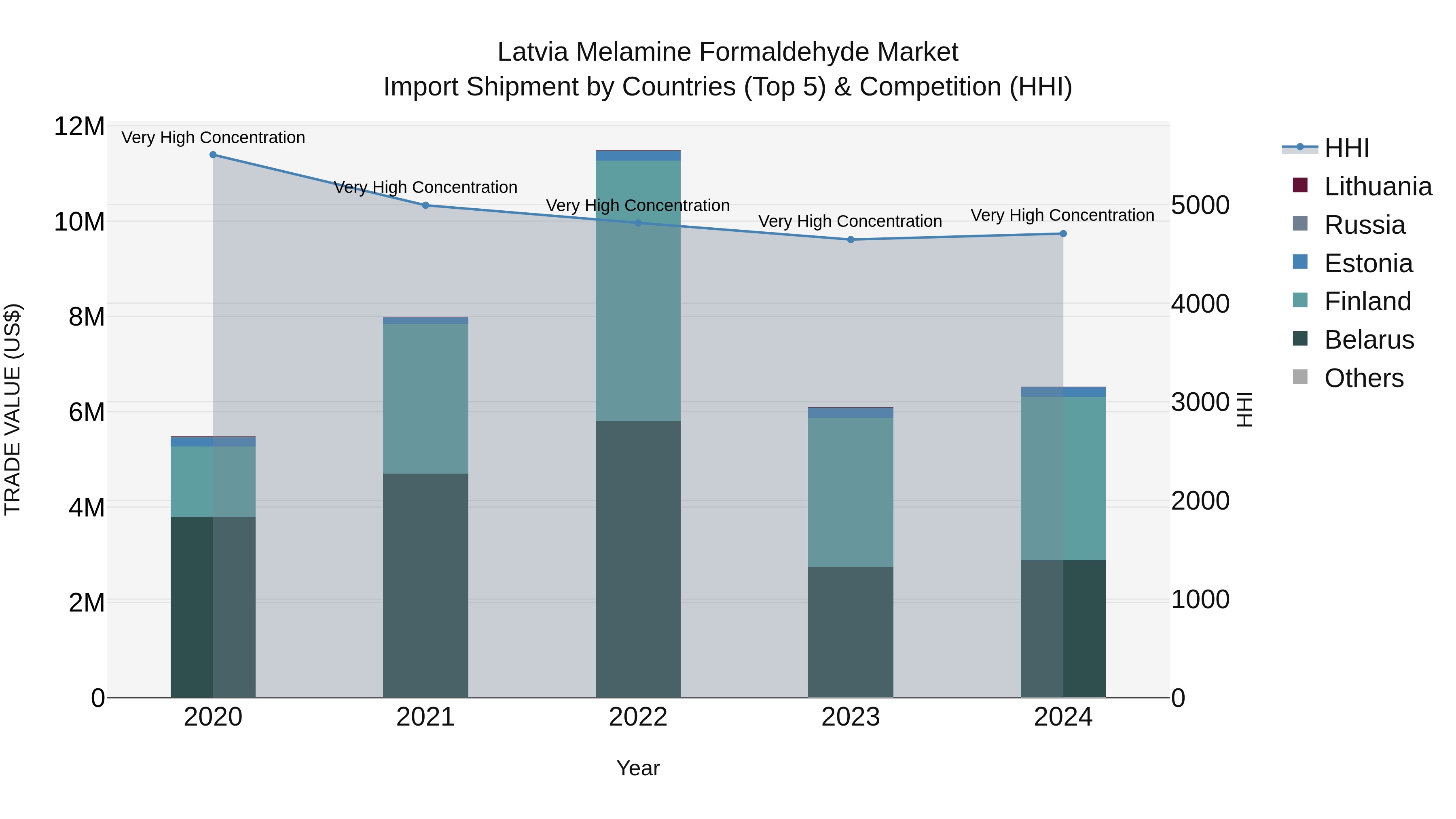
Task: Click the Finland segment of the 2022 bar
Action: tap(638, 290)
